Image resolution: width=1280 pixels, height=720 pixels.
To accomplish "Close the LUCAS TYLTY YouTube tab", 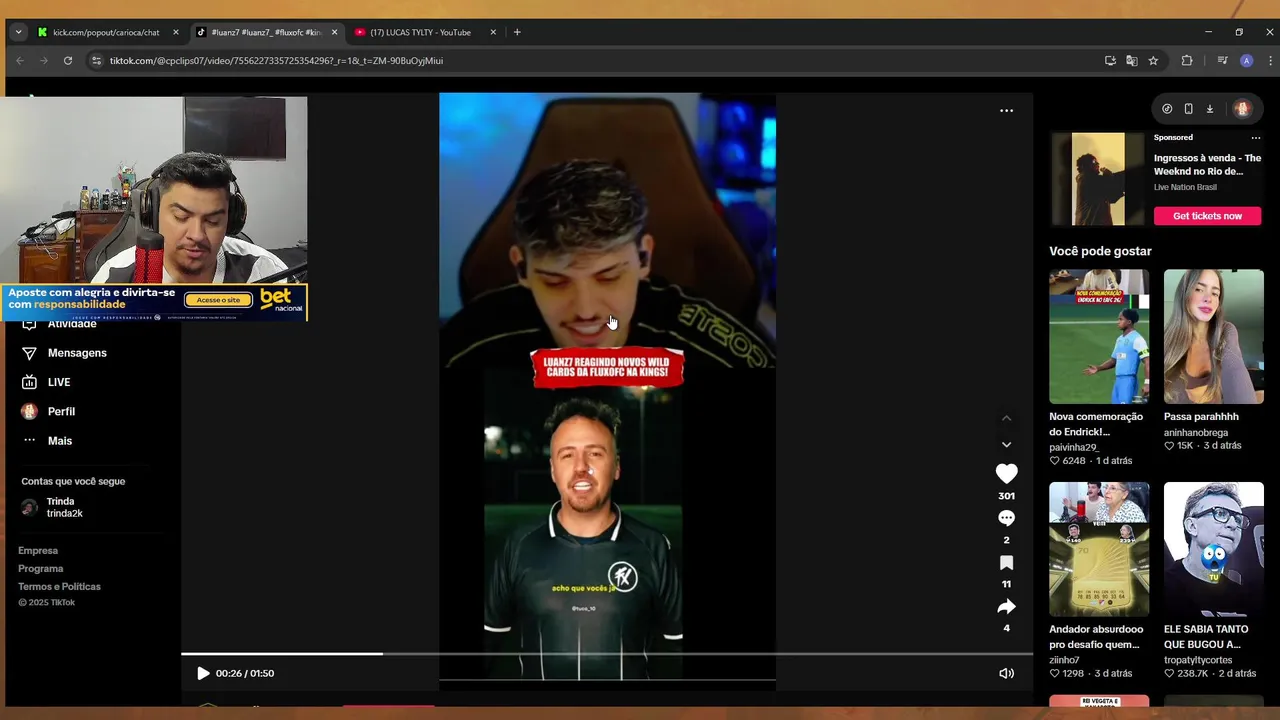I will pos(493,32).
